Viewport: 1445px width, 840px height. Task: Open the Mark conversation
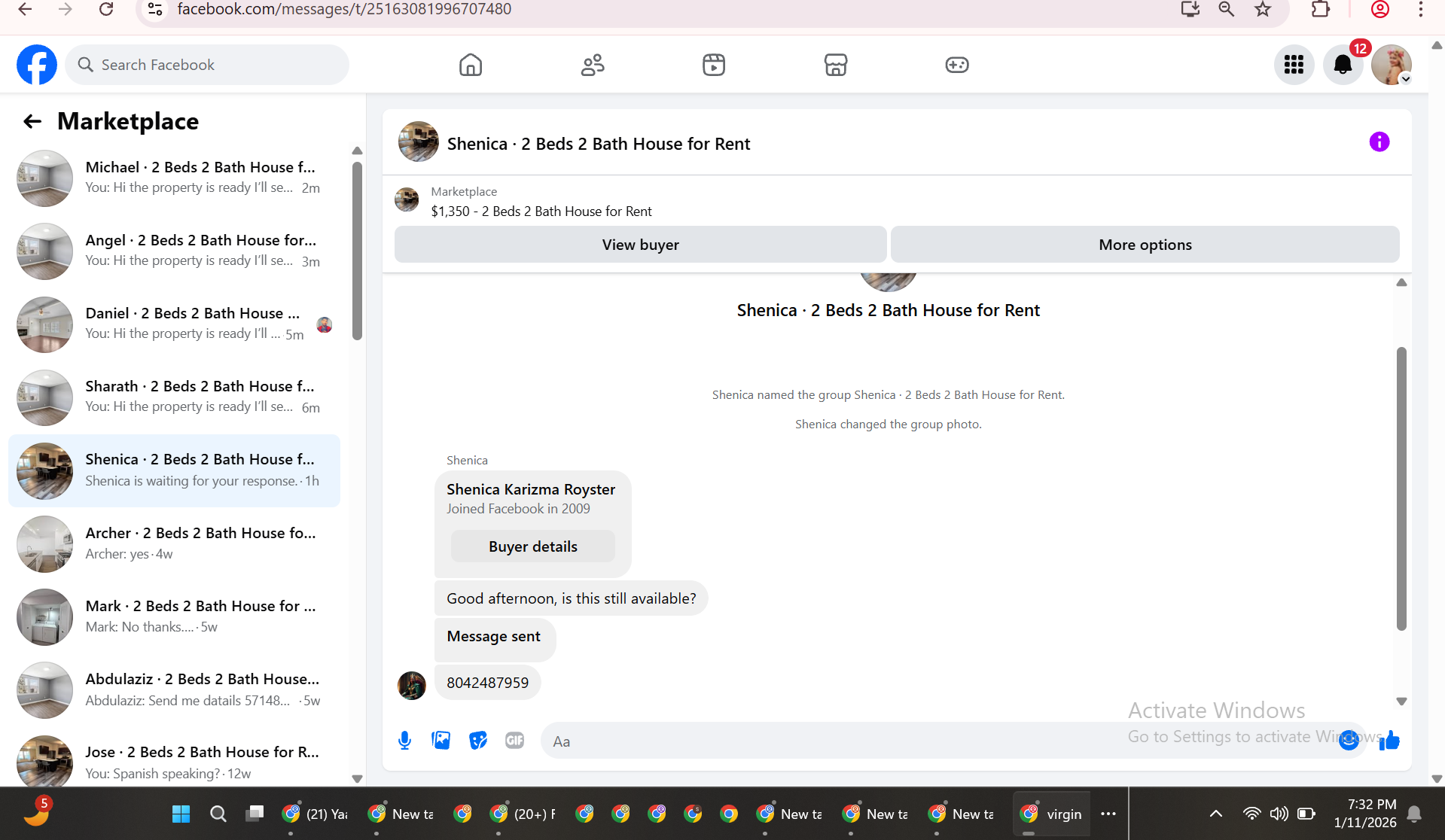tap(175, 616)
